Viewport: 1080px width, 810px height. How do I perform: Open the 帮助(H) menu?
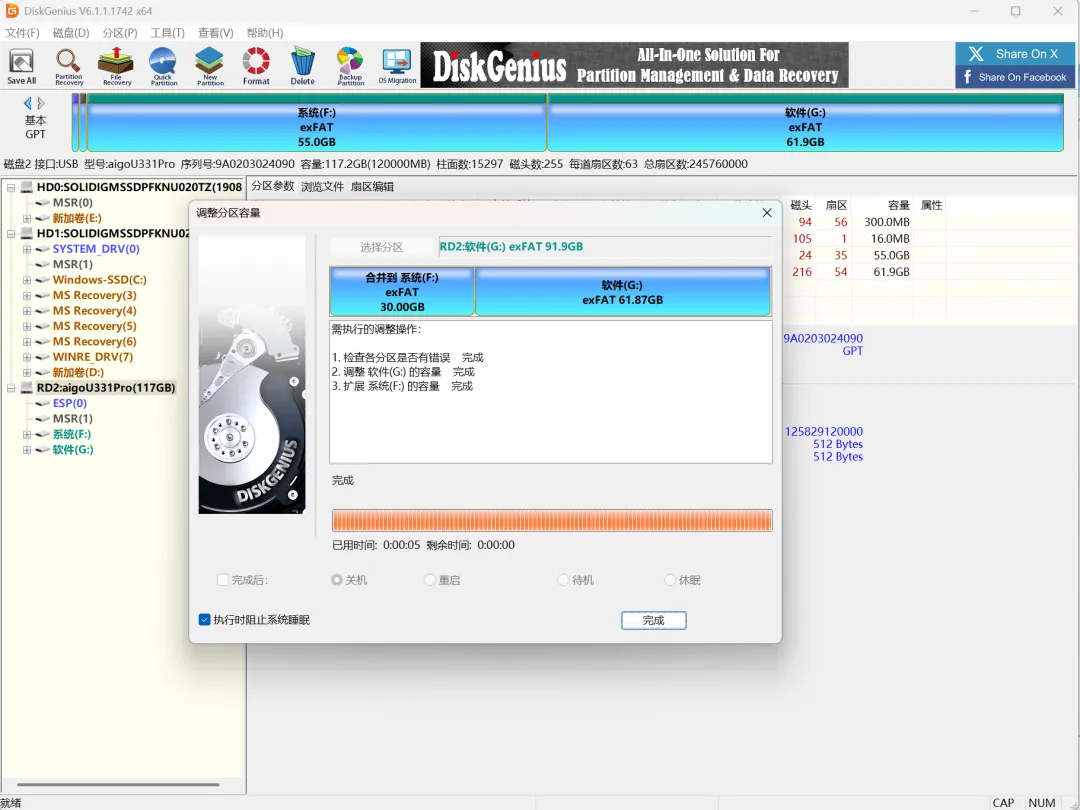(x=265, y=33)
